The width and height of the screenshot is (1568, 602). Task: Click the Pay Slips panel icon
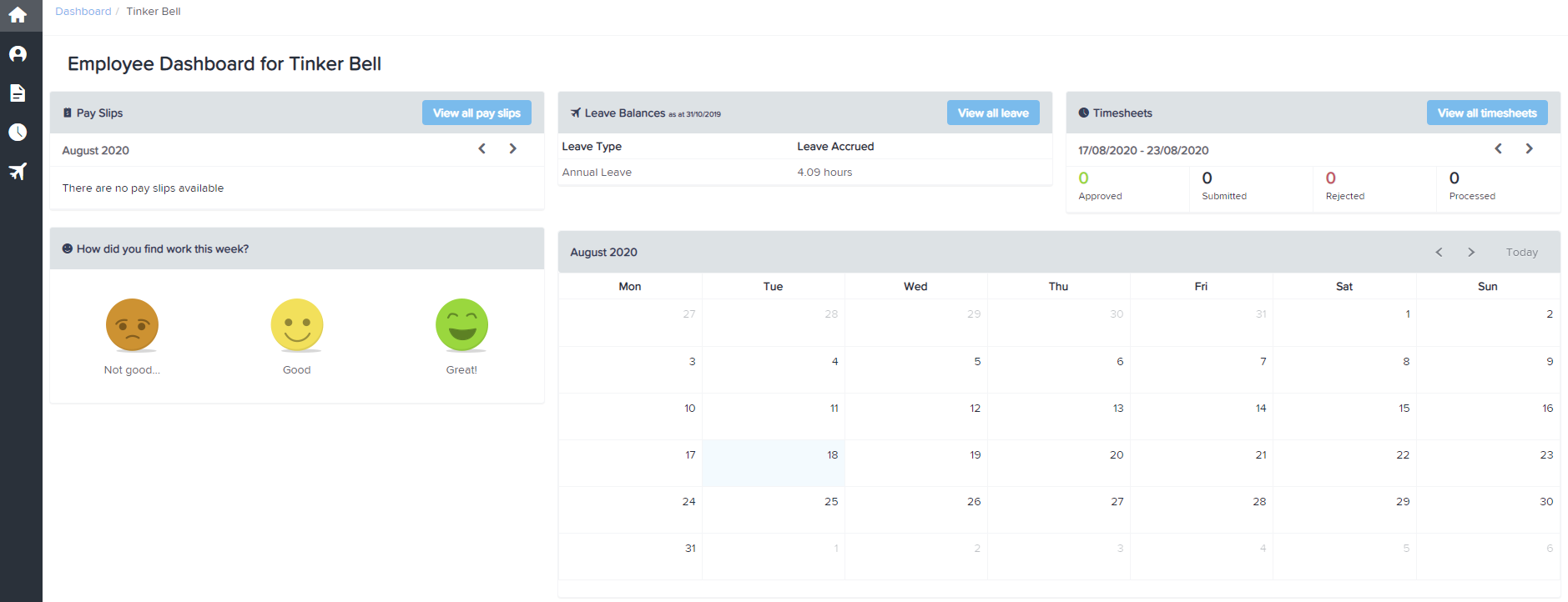pos(68,113)
